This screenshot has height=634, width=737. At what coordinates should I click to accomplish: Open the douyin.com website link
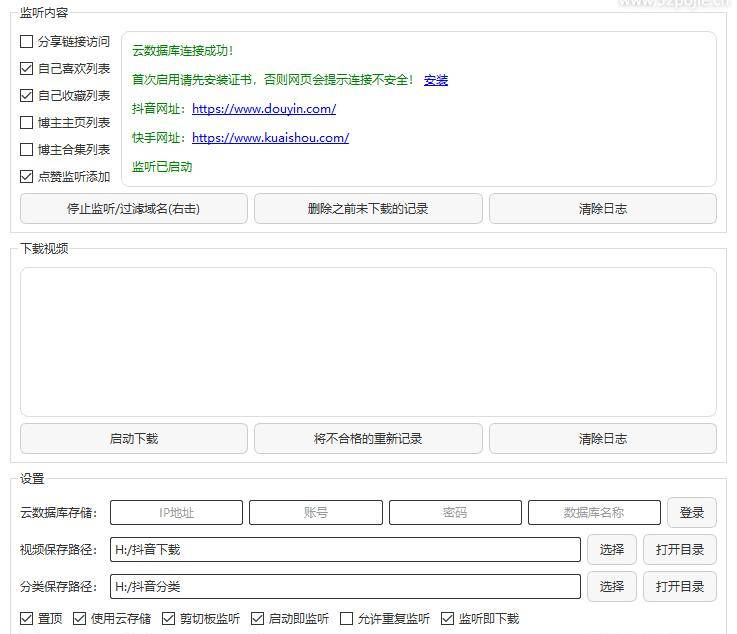tap(264, 109)
